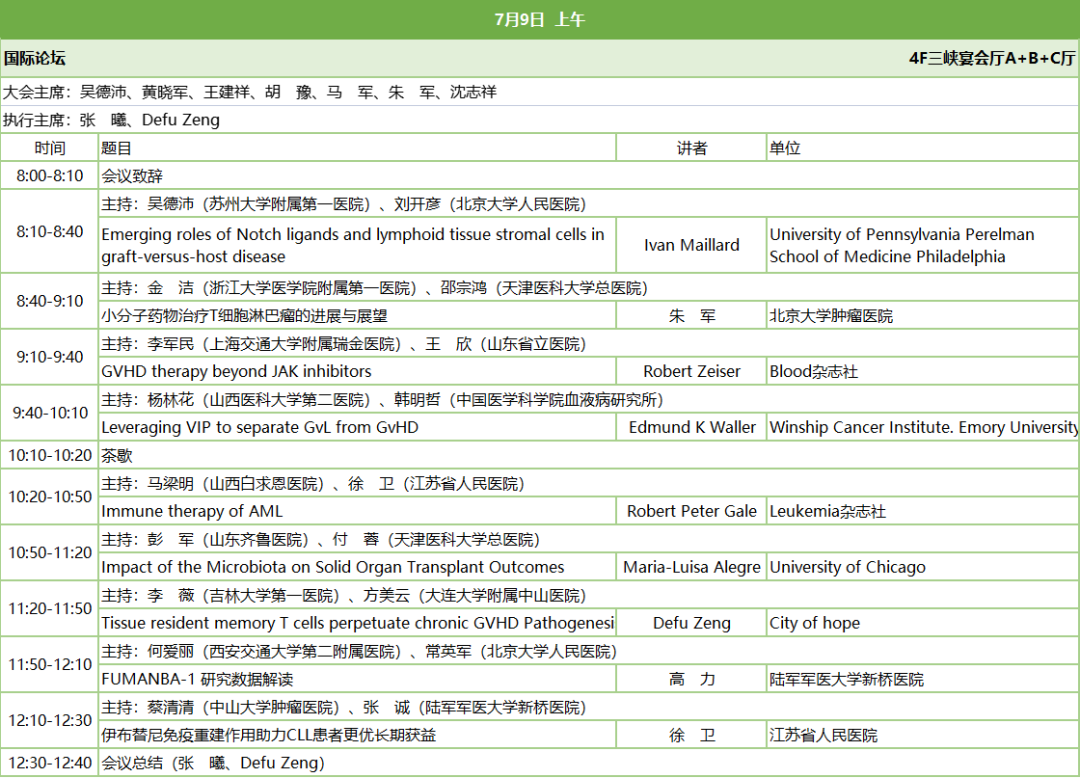Click speaker 'Defu Zeng' in table
This screenshot has height=778, width=1080.
tap(692, 622)
